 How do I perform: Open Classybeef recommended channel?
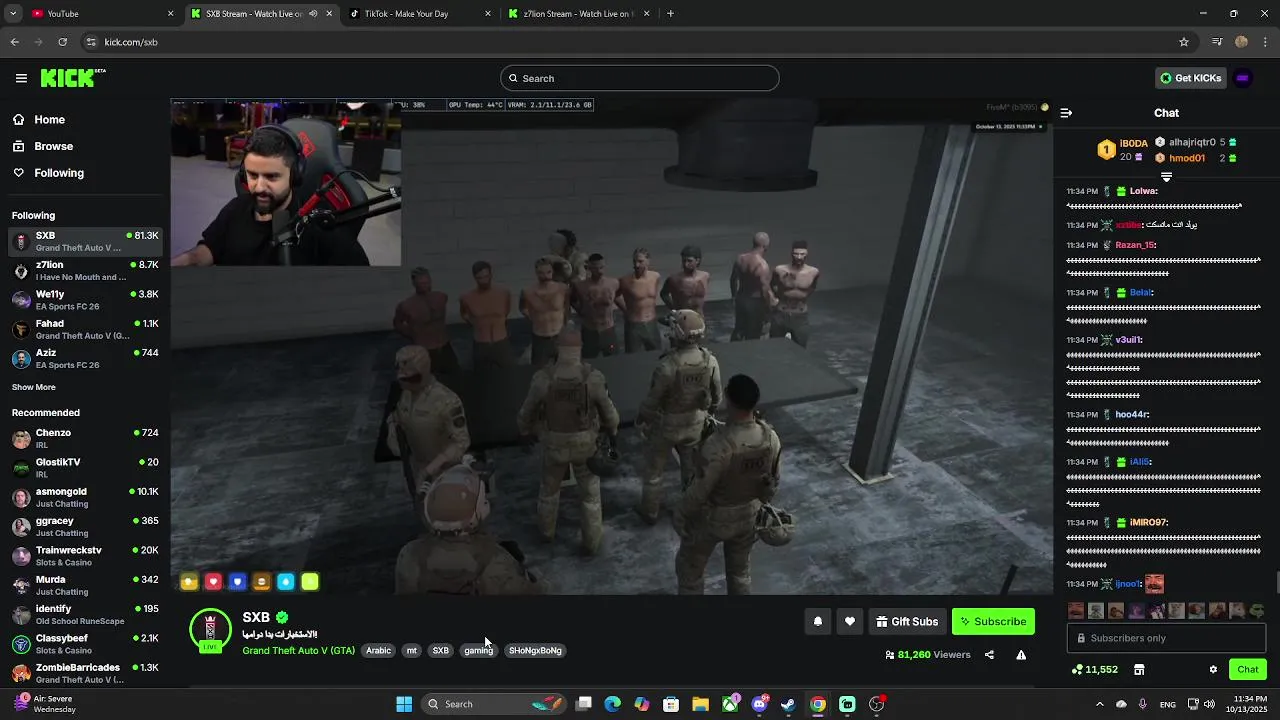[x=85, y=644]
